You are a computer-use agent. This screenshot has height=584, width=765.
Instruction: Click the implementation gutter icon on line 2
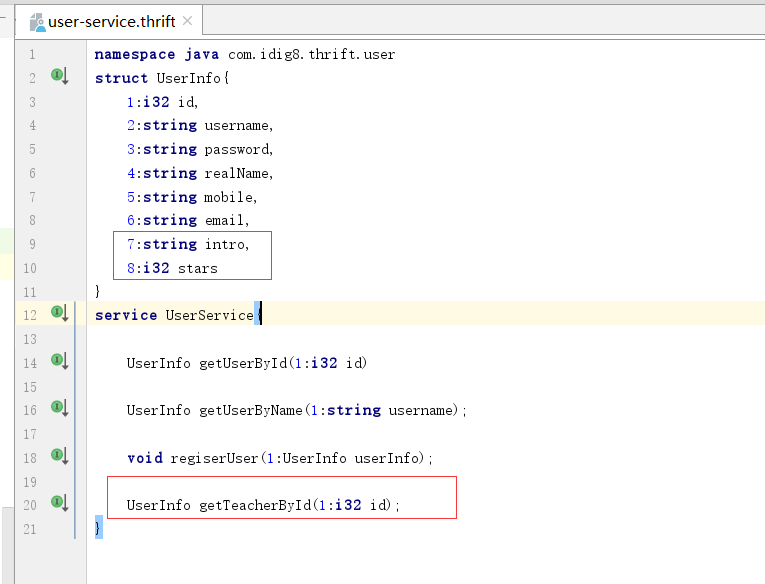tap(60, 76)
